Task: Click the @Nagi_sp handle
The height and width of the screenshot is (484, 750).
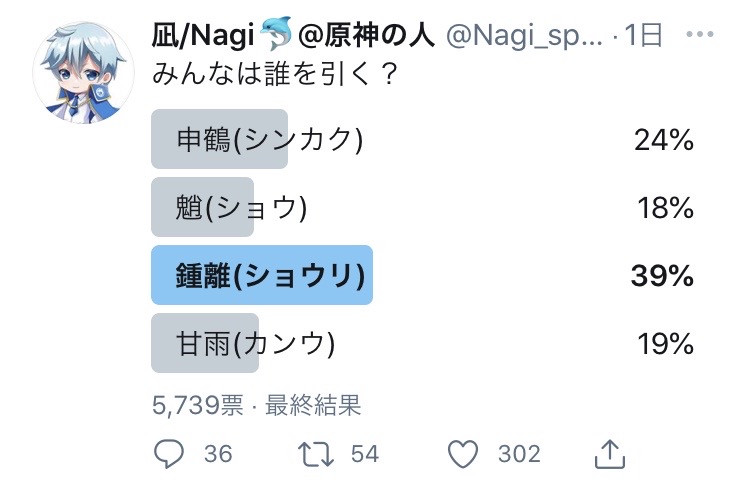Action: (x=523, y=36)
